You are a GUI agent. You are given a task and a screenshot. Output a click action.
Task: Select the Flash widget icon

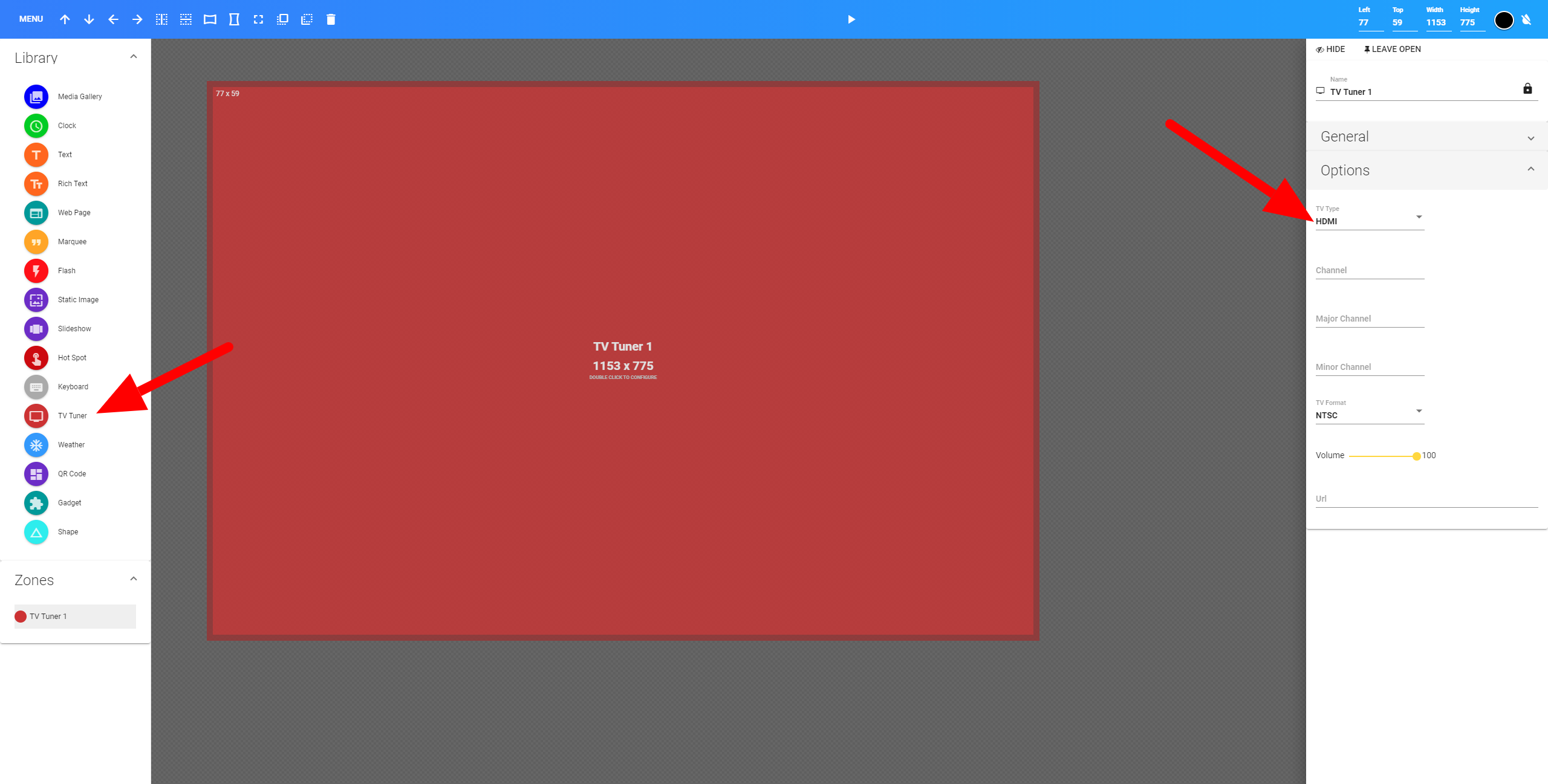(x=36, y=271)
